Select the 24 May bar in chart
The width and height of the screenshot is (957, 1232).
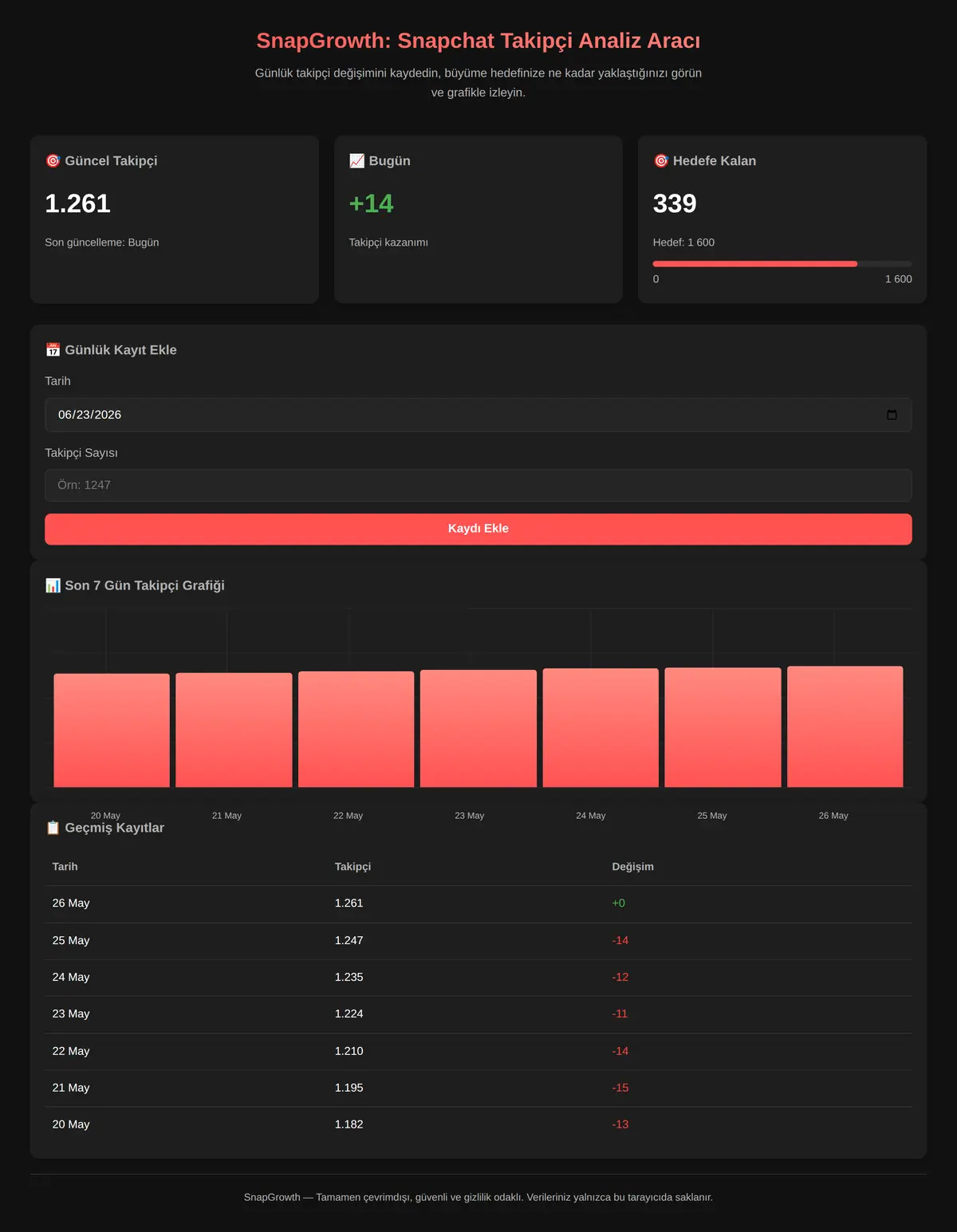(x=601, y=727)
